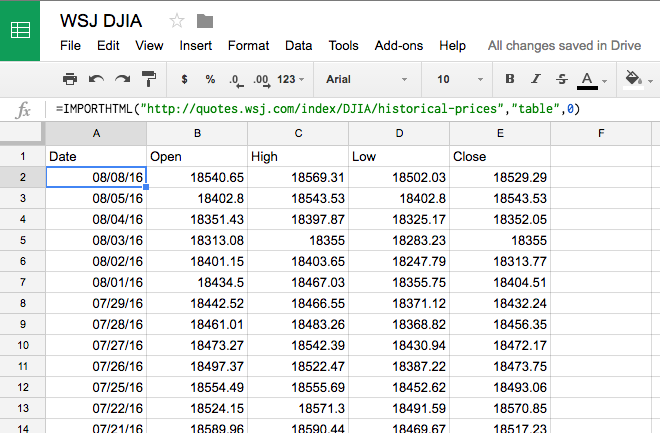
Task: Open the Data menu
Action: [x=298, y=45]
